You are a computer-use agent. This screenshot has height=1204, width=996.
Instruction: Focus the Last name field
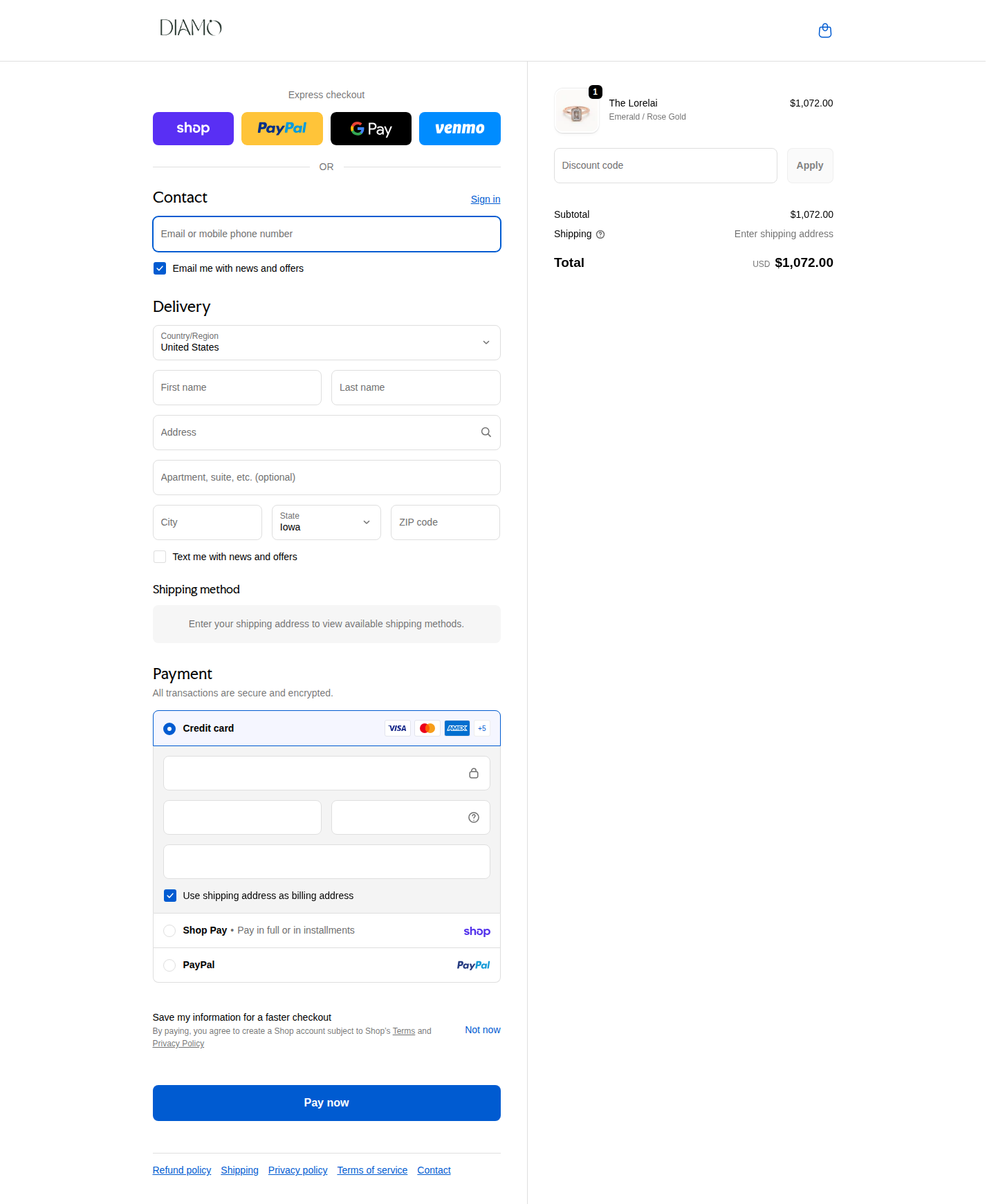[416, 387]
